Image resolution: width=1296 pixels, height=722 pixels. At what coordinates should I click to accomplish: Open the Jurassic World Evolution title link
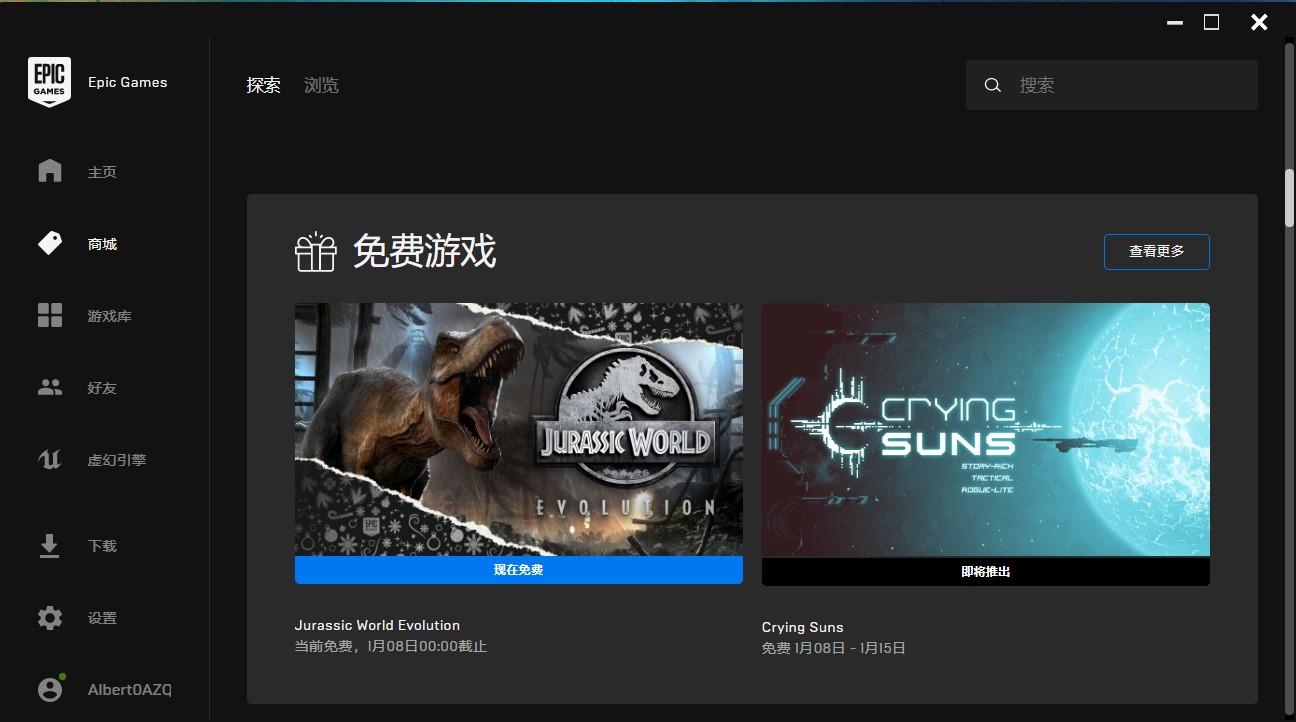coord(377,625)
